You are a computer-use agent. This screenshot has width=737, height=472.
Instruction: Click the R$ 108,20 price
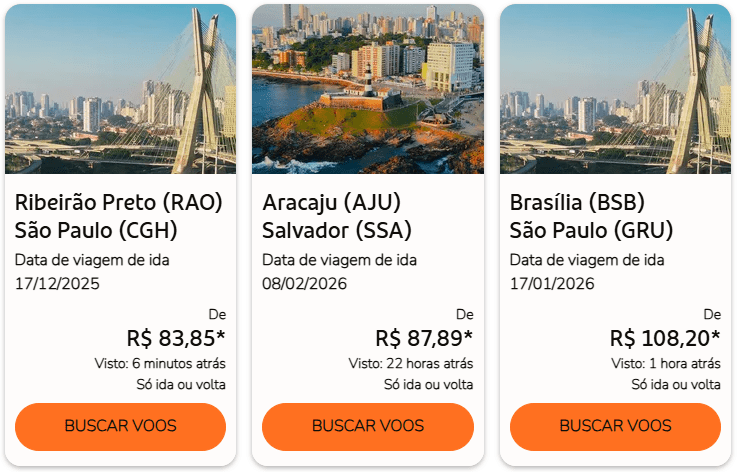pyautogui.click(x=665, y=338)
